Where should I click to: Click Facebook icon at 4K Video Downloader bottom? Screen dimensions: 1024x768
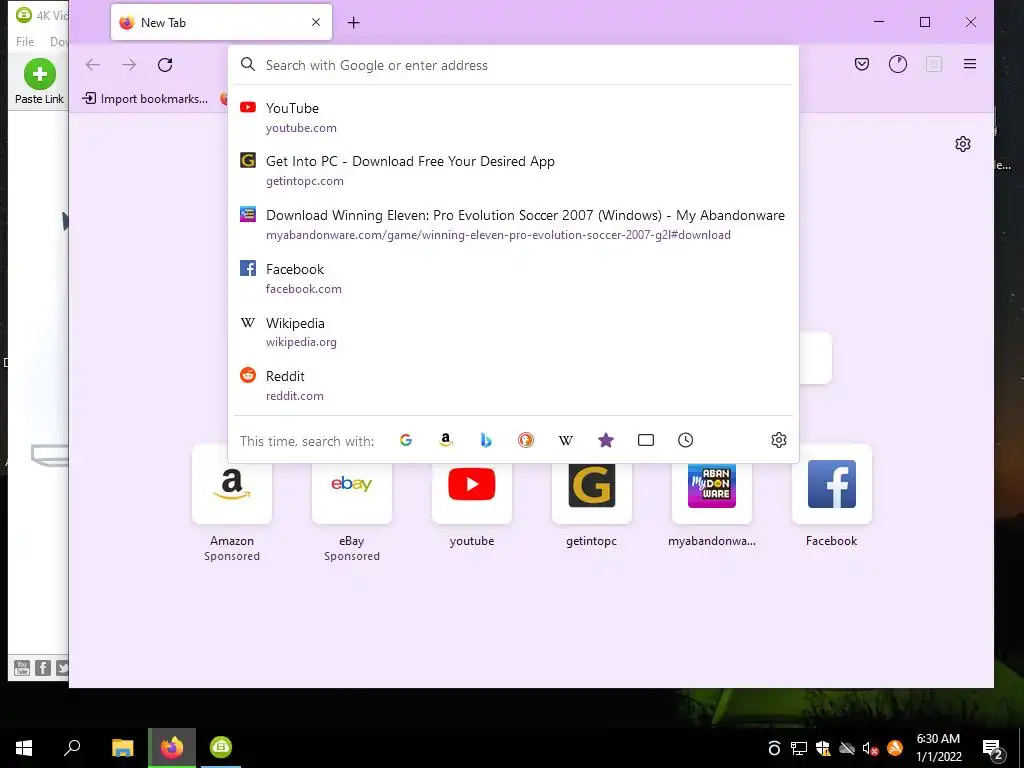[x=43, y=667]
